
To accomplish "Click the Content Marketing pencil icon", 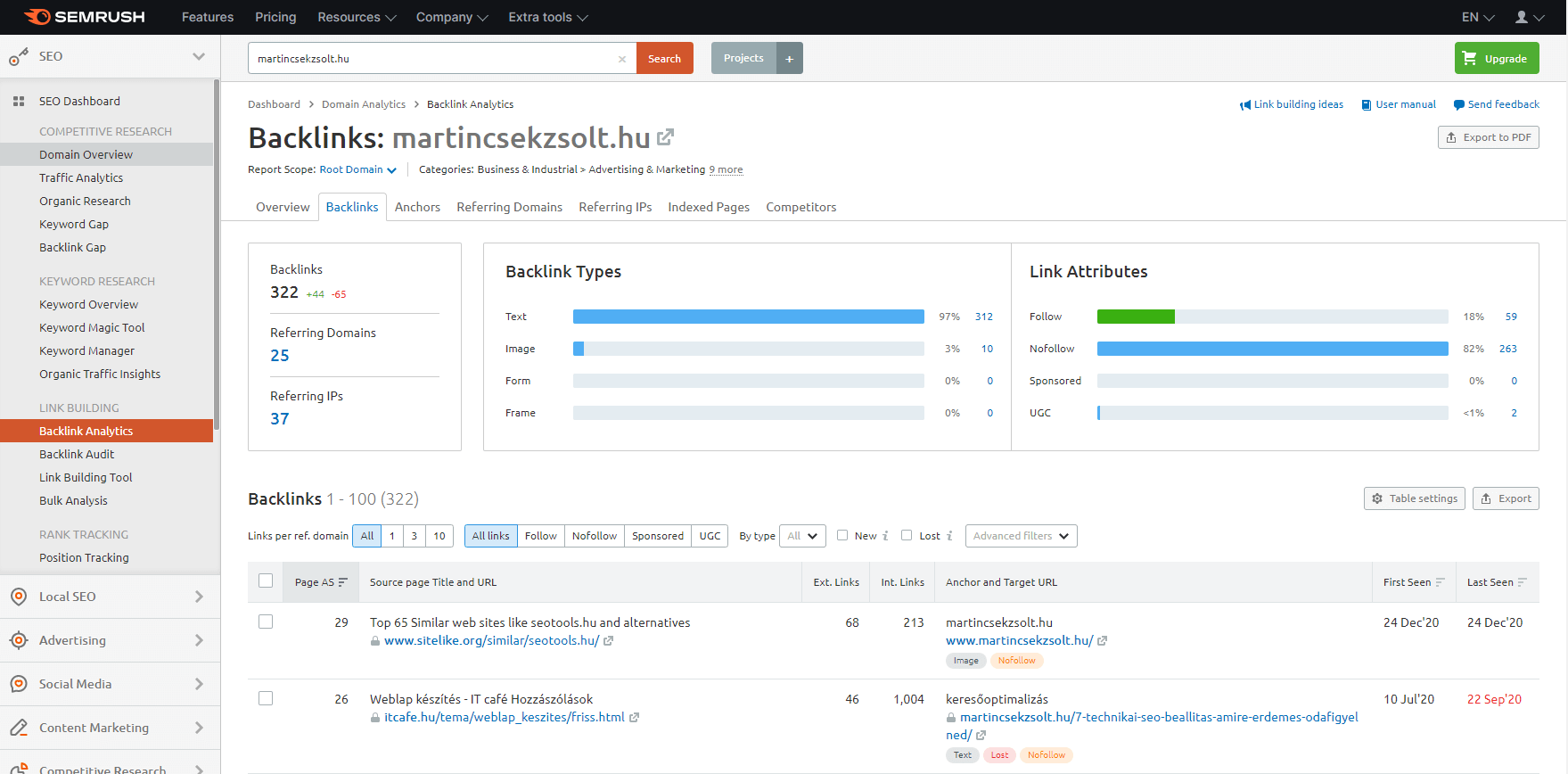I will [19, 728].
